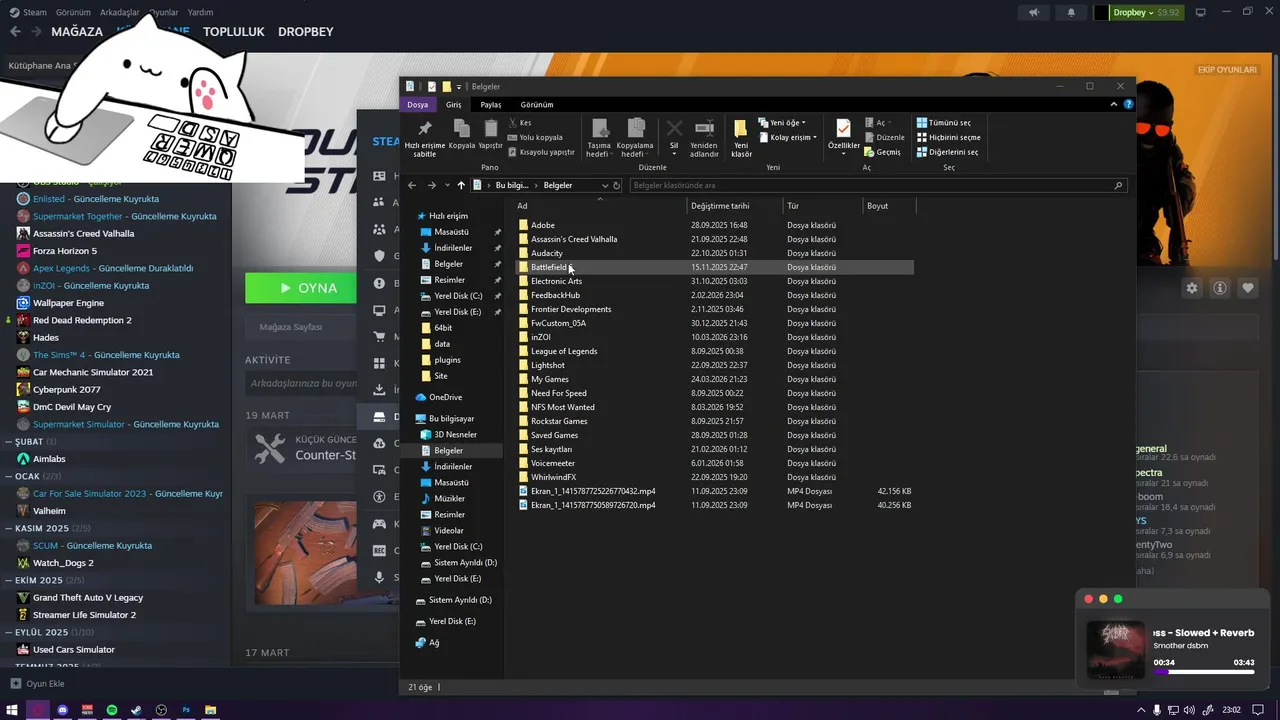The width and height of the screenshot is (1280, 720).
Task: Click Düzenle in the Aç group
Action: click(x=884, y=137)
